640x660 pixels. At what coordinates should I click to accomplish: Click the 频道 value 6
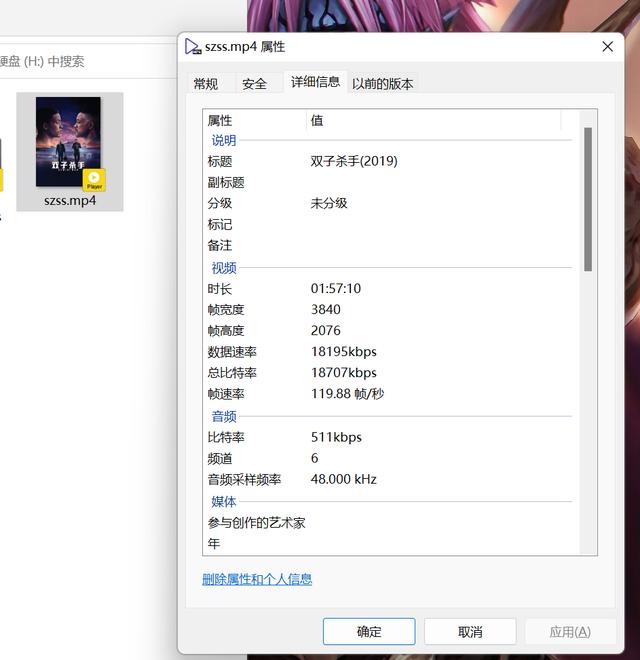[x=315, y=458]
